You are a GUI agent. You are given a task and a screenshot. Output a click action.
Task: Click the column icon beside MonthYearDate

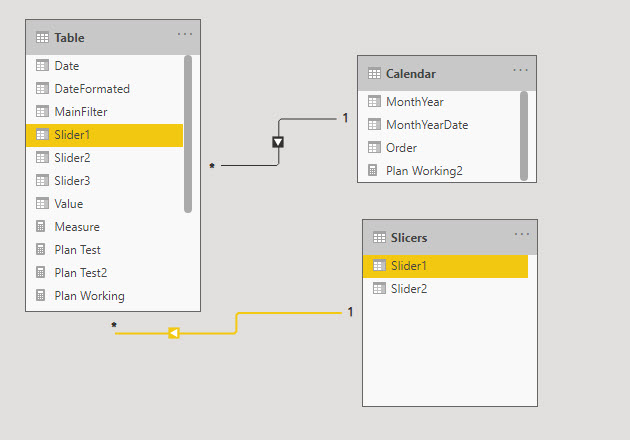point(374,125)
